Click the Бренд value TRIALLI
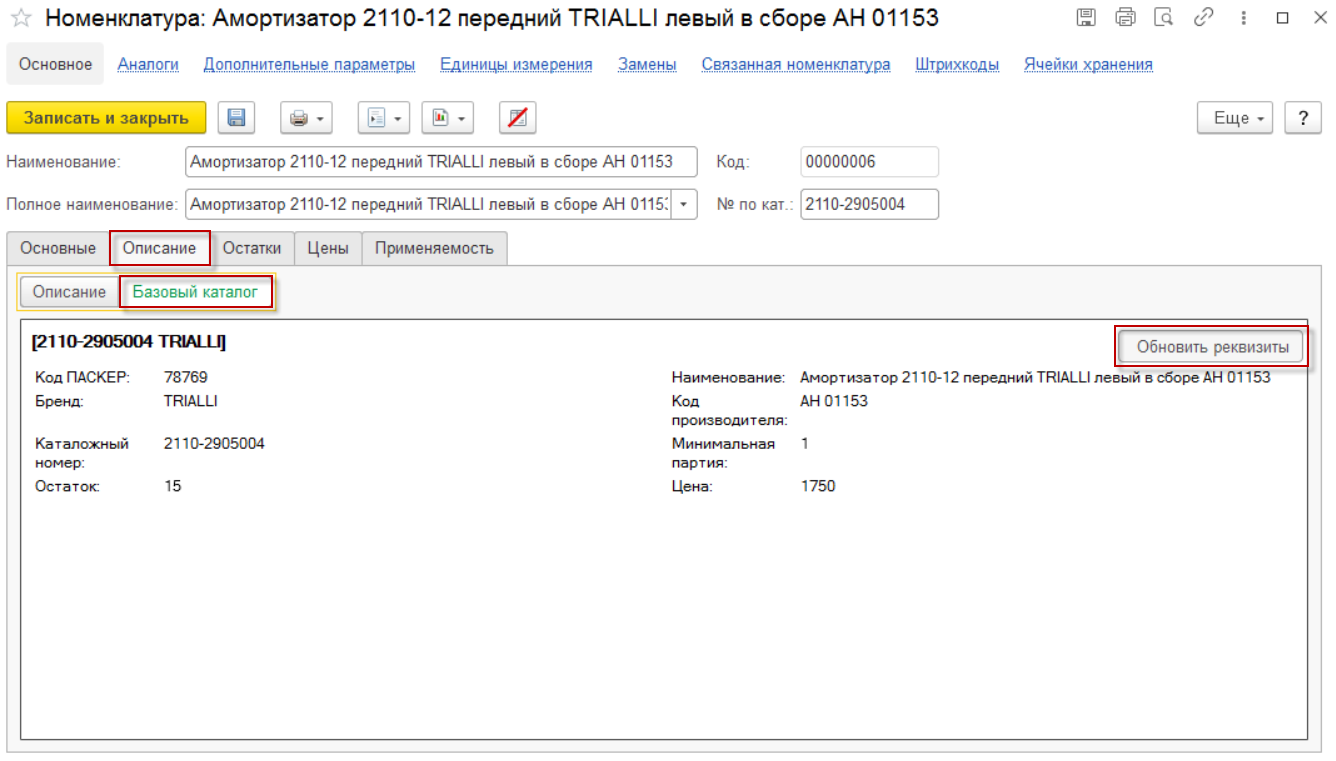Screen dimensions: 1336x761 [x=191, y=401]
